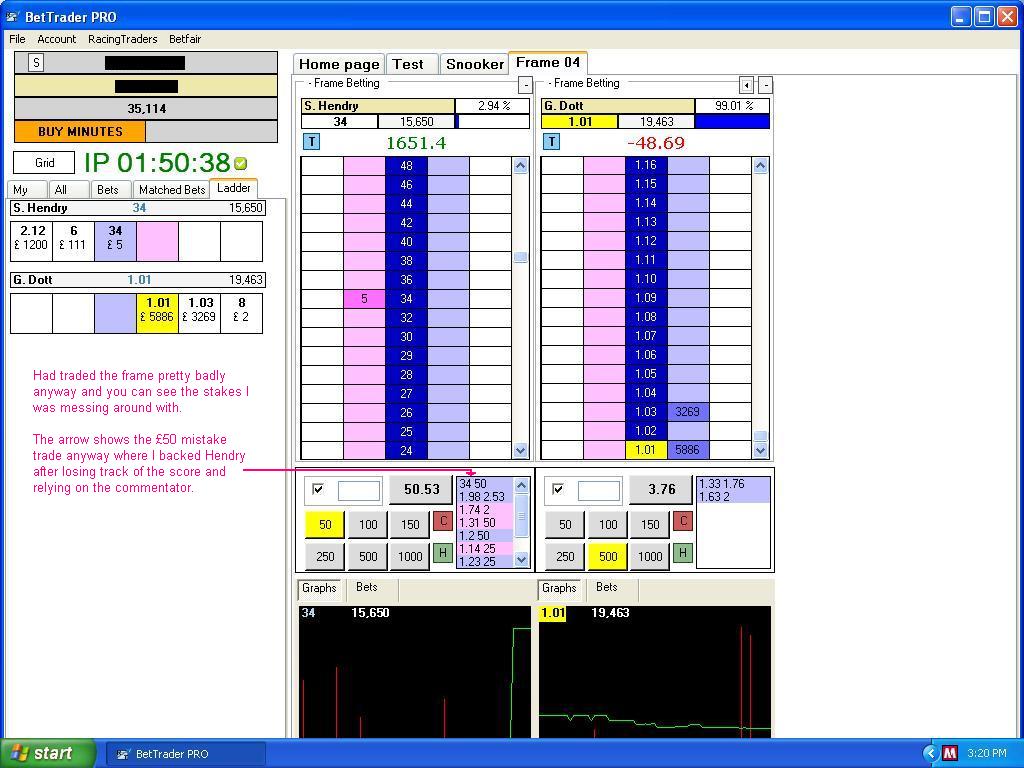Click the Hendry bet list scrollbar thumb
The width and height of the screenshot is (1024, 768).
pos(521,516)
